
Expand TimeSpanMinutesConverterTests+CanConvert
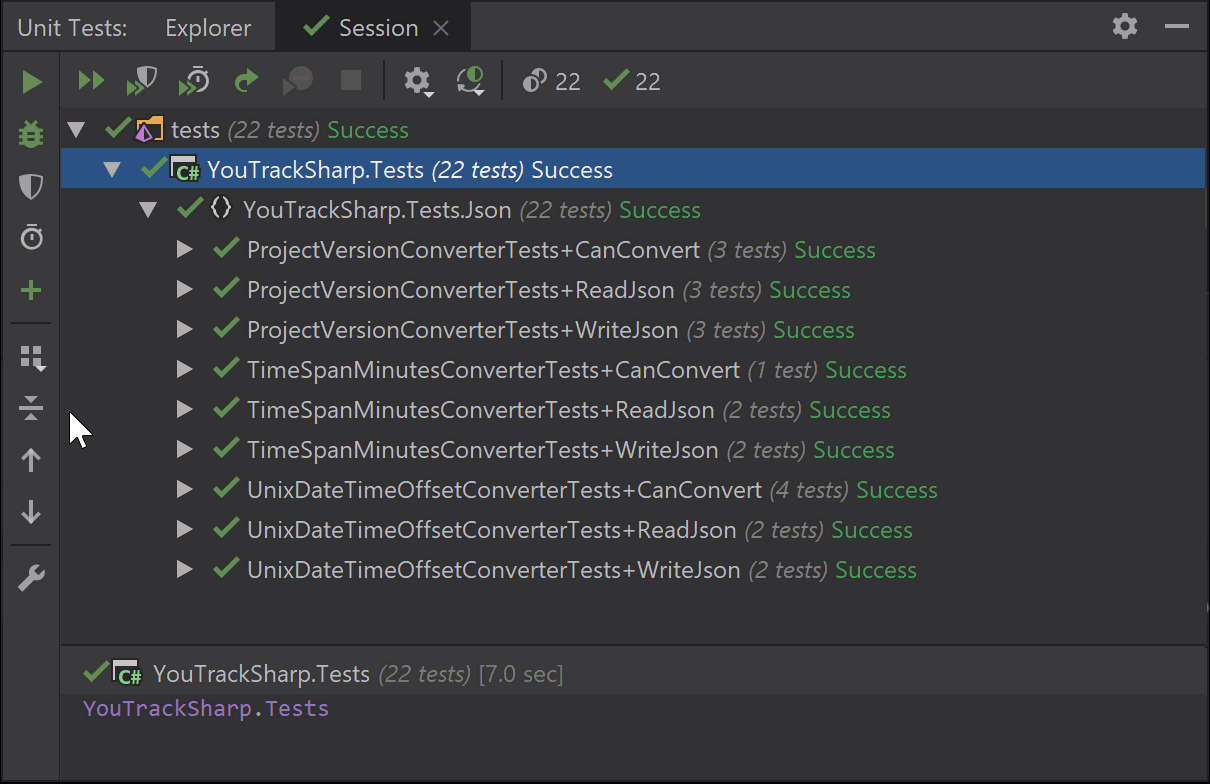[x=184, y=370]
